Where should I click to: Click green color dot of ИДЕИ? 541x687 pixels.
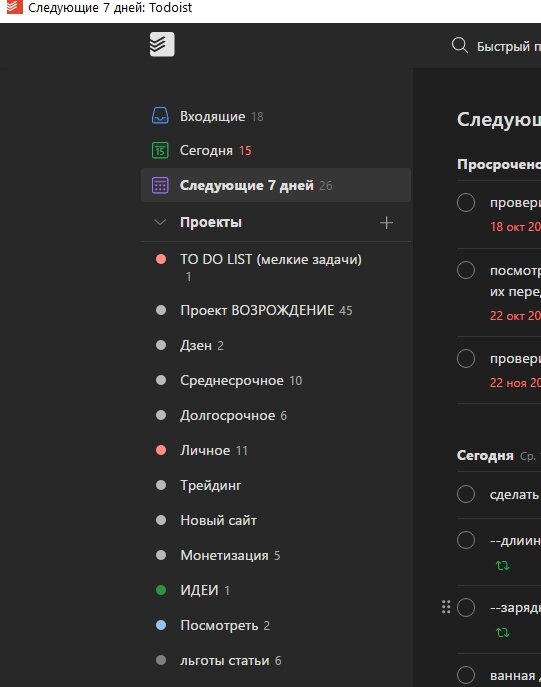(x=161, y=590)
